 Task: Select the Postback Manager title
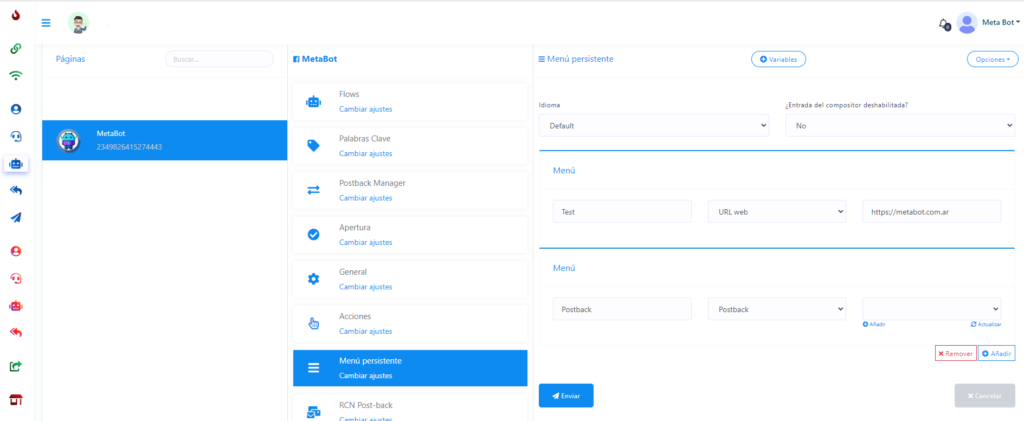click(372, 183)
